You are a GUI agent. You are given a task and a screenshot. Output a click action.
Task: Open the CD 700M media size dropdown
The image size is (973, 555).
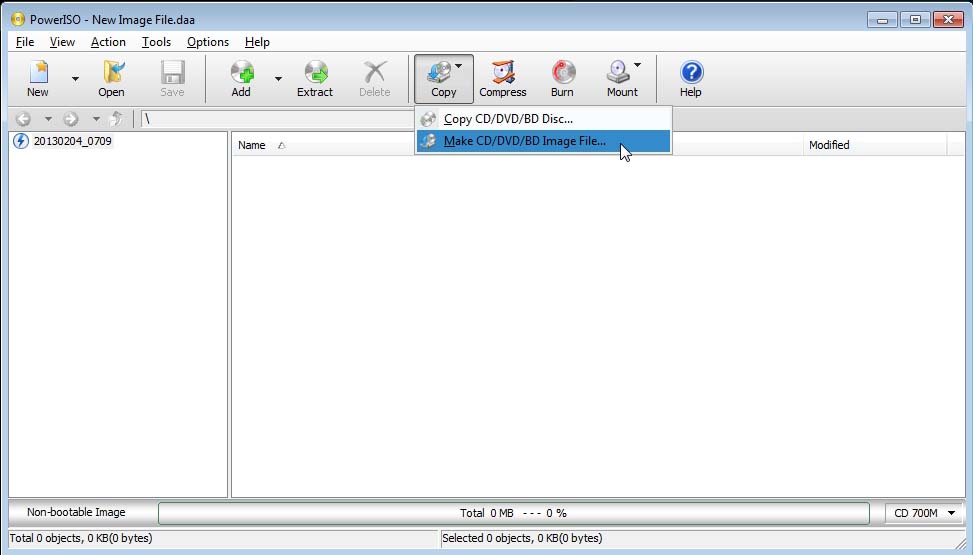coord(924,513)
